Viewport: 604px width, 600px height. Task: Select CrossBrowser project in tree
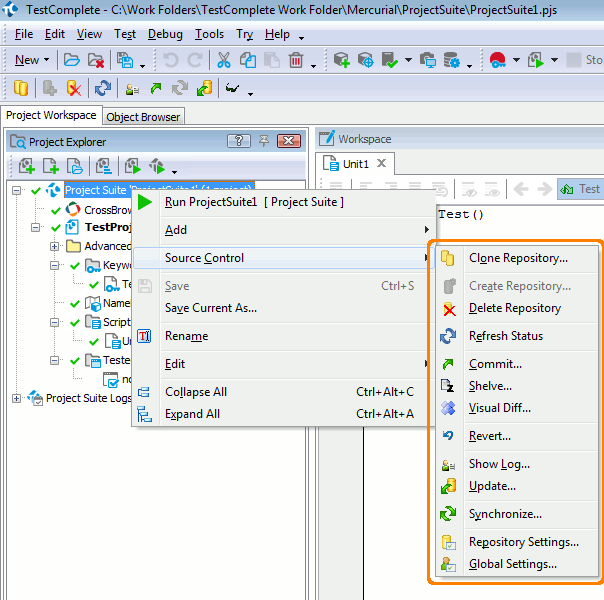coord(108,210)
